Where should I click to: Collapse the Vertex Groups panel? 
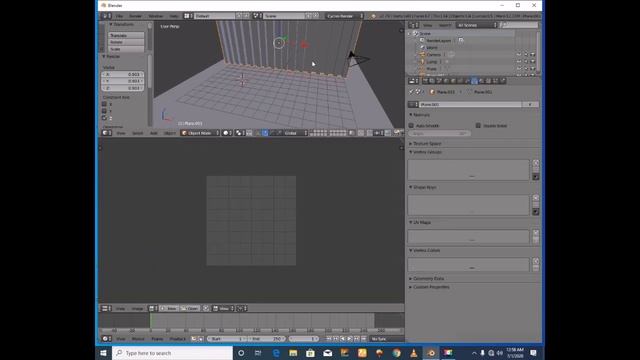click(426, 152)
